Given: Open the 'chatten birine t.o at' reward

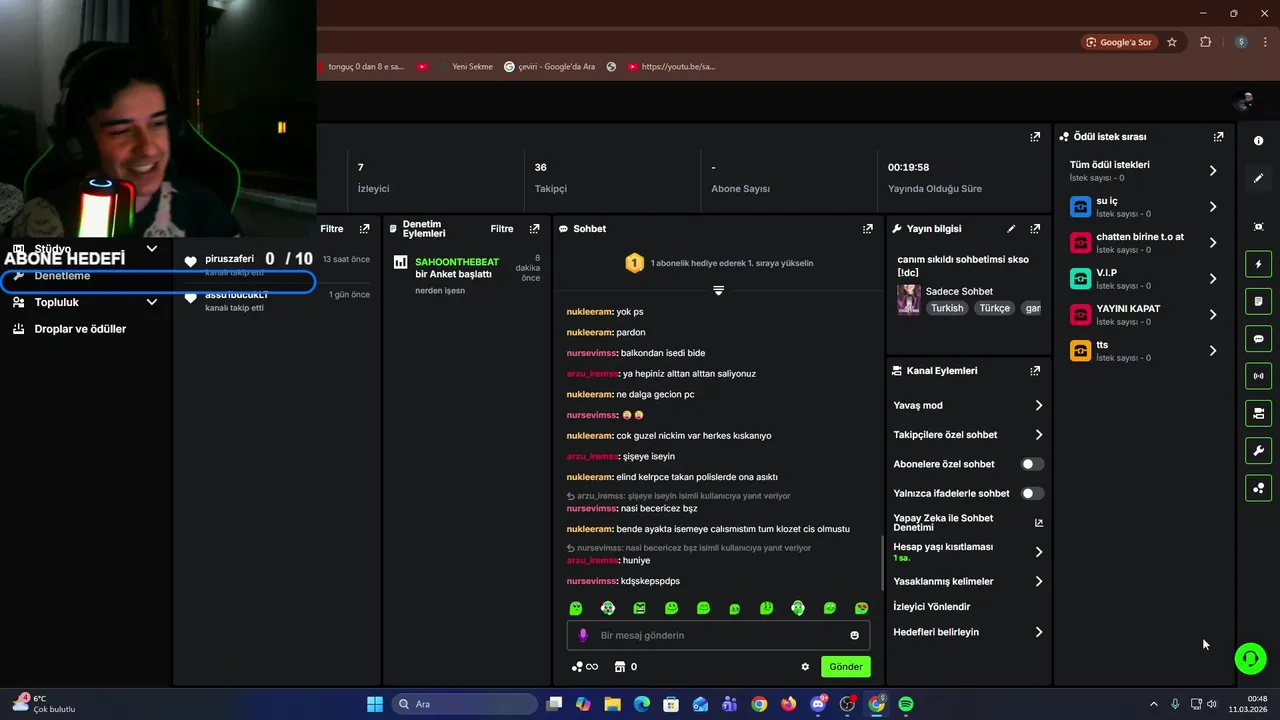Looking at the screenshot, I should [1144, 242].
